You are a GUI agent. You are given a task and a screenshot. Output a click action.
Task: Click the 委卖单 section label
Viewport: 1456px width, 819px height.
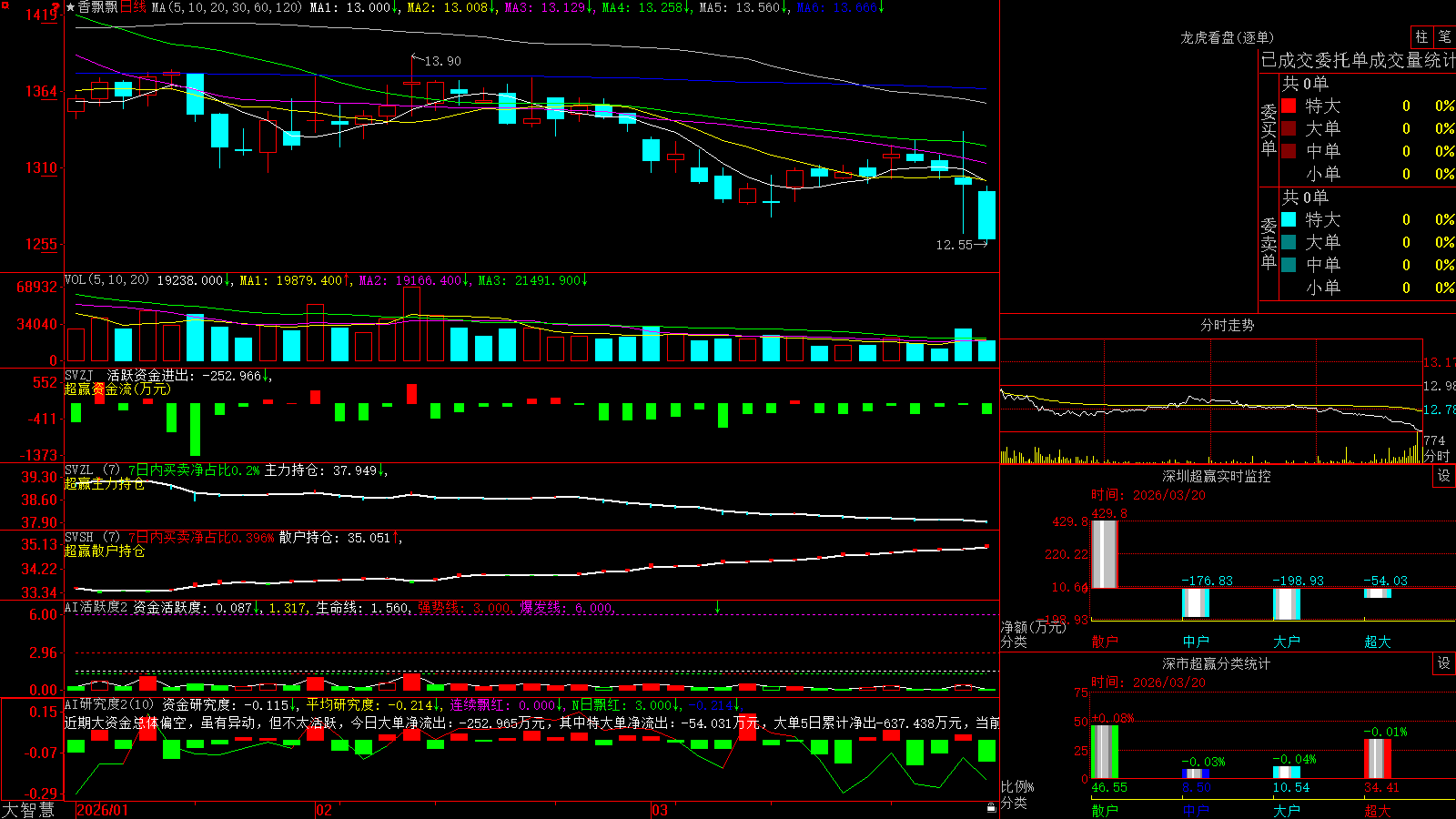[1269, 242]
